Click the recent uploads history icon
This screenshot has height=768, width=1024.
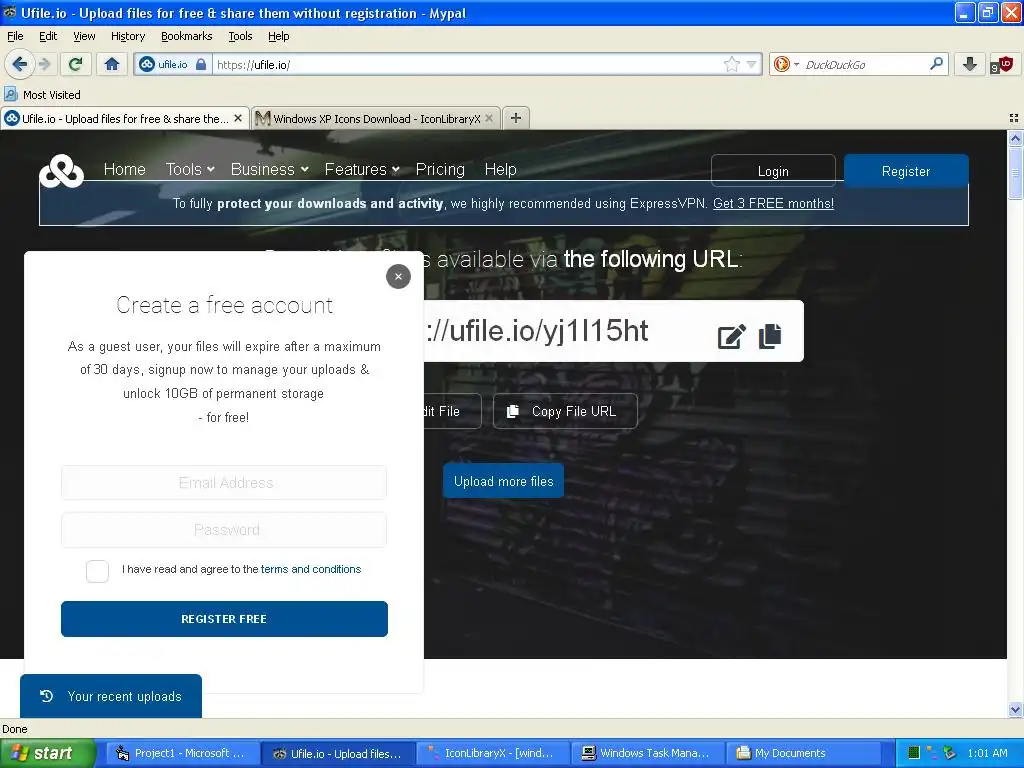pos(46,696)
